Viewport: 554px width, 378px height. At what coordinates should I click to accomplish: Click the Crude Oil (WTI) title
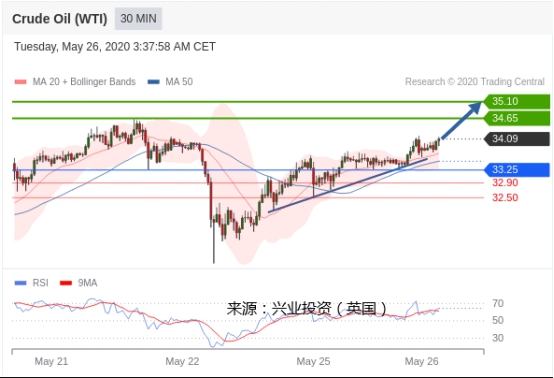(x=60, y=19)
